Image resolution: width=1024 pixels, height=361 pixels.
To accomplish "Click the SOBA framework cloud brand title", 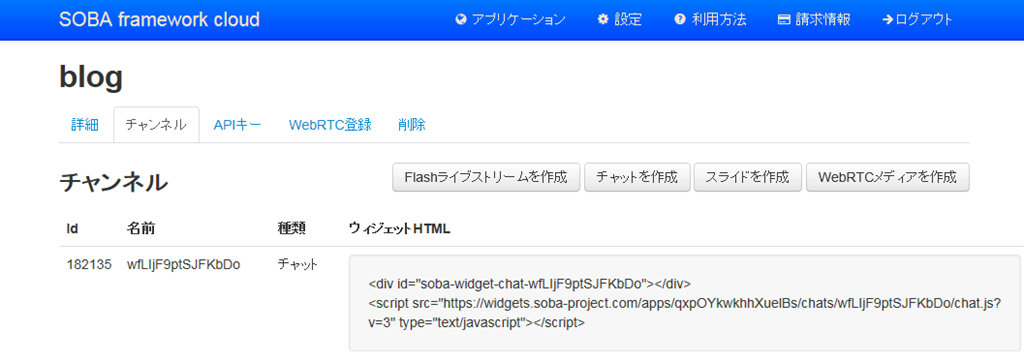I will (x=159, y=20).
